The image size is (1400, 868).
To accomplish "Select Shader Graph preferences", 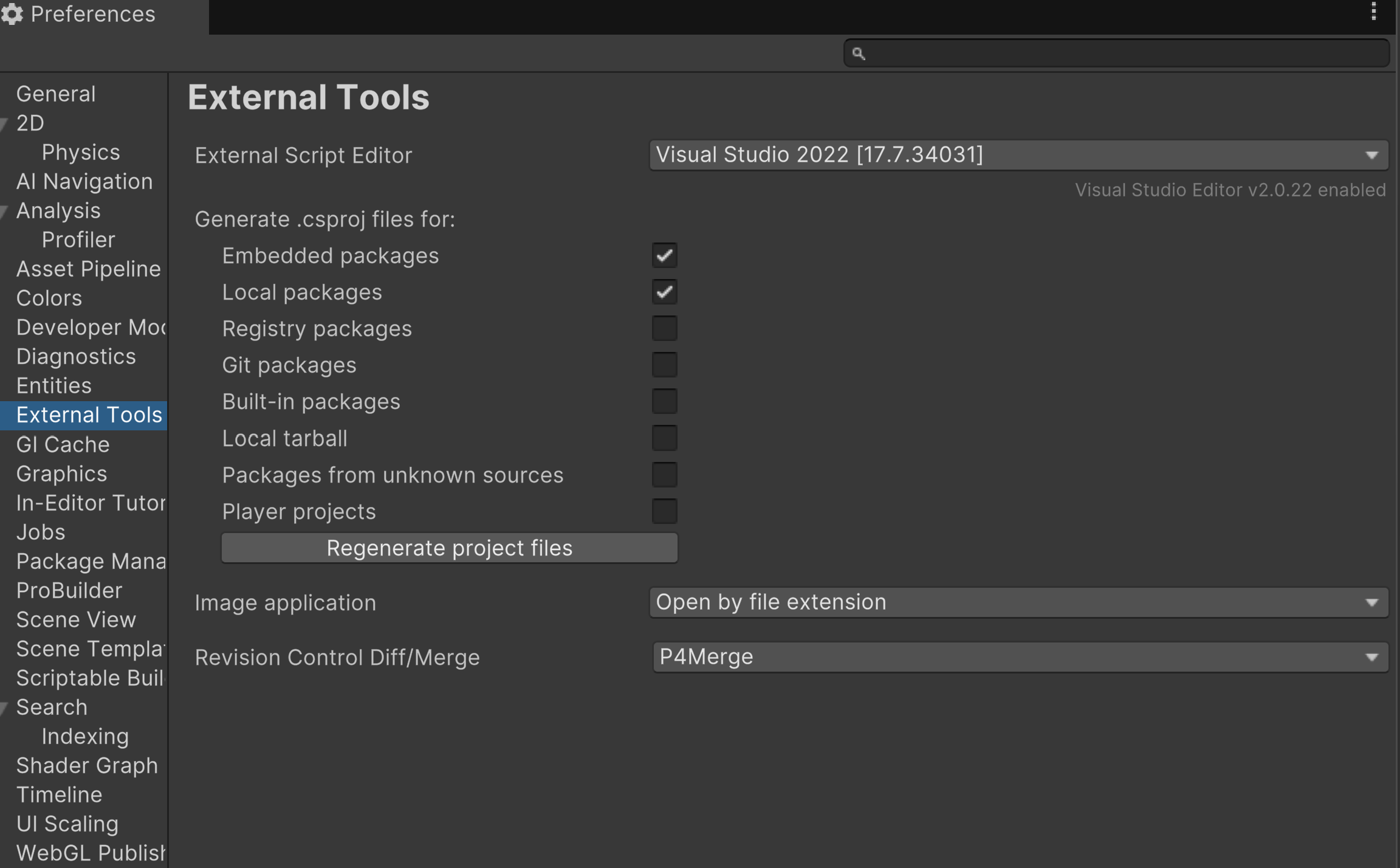I will click(x=87, y=765).
